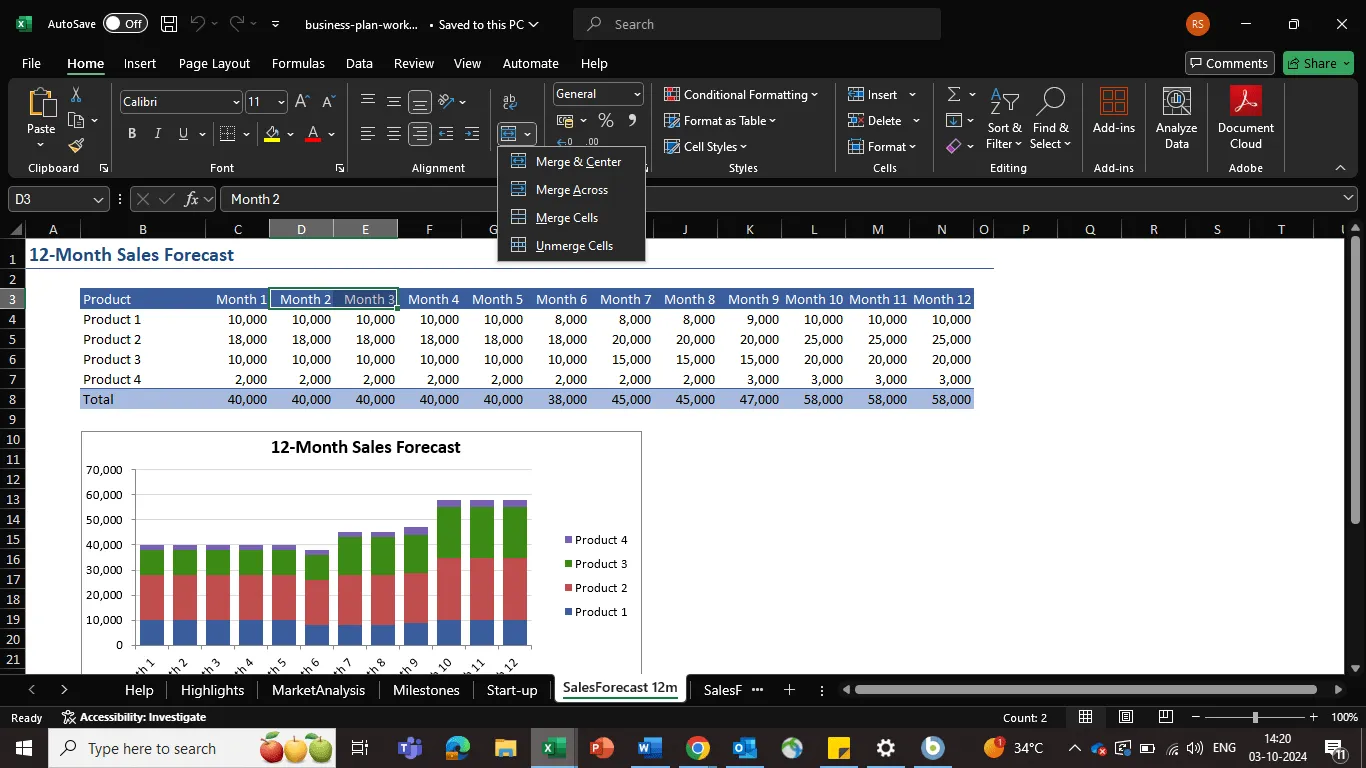1366x768 pixels.
Task: Click the Fill Color bucket icon
Action: pyautogui.click(x=272, y=134)
